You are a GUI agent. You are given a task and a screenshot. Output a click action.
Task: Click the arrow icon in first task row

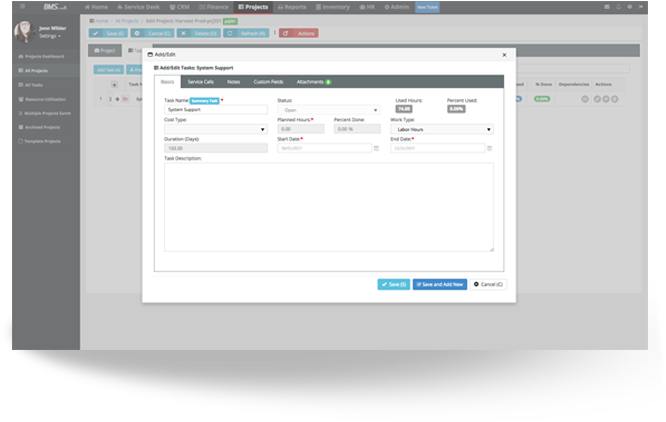tap(117, 99)
